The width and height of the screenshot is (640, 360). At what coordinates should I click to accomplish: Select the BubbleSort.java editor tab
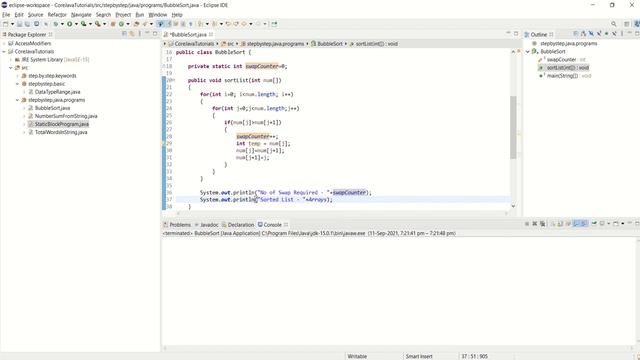[188, 35]
